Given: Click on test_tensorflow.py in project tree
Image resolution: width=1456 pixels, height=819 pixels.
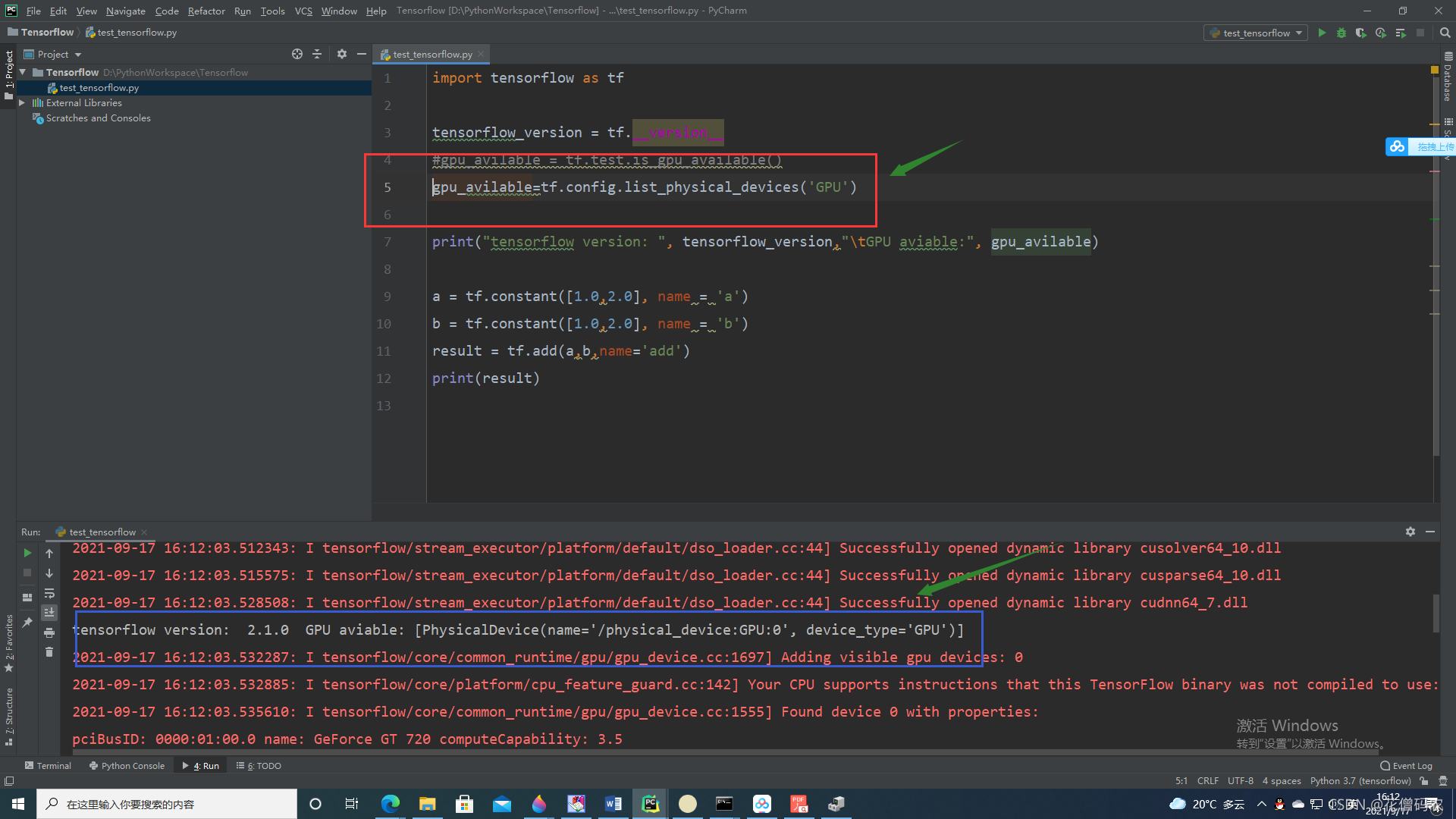Looking at the screenshot, I should 97,87.
